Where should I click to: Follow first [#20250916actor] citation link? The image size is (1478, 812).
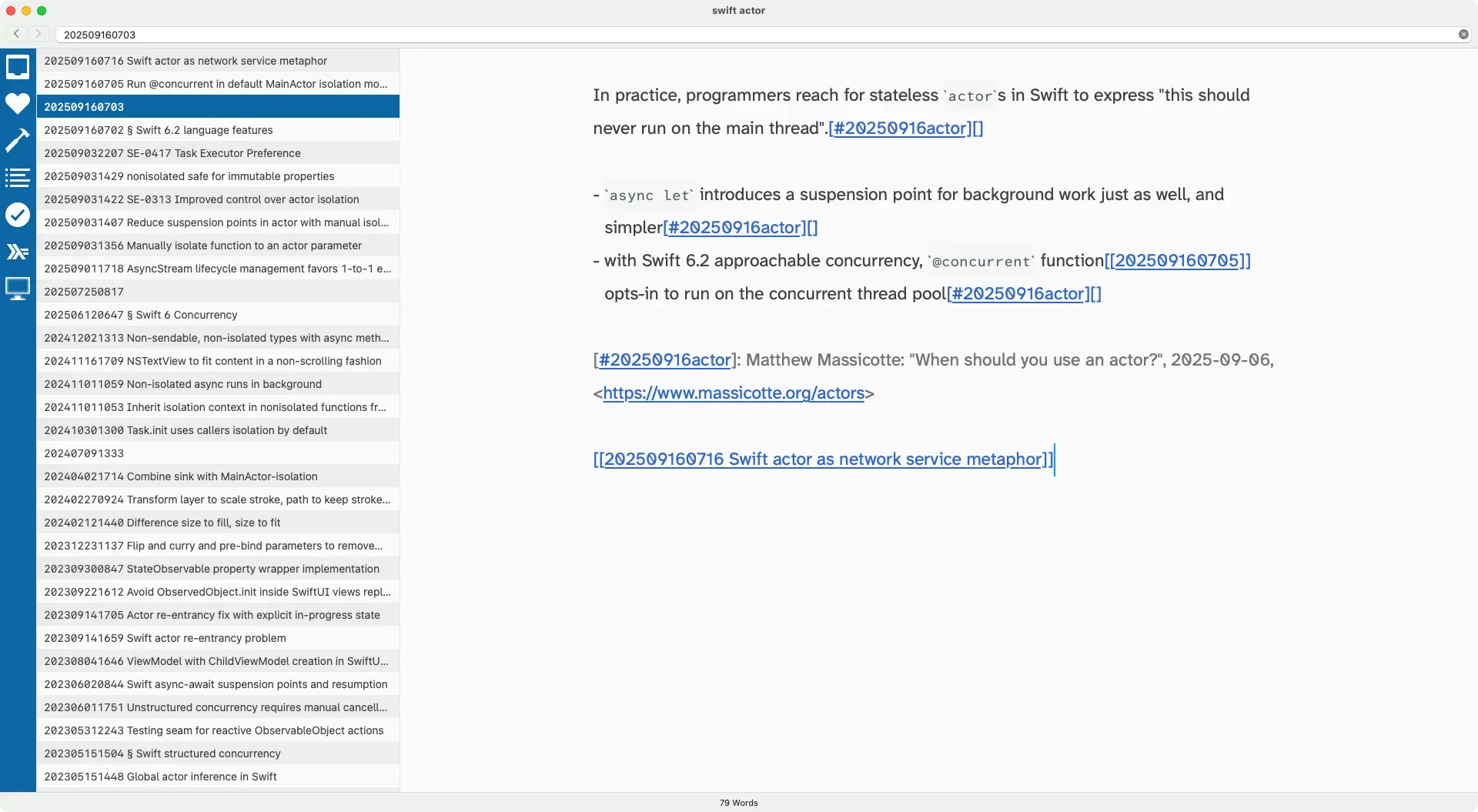pos(905,129)
